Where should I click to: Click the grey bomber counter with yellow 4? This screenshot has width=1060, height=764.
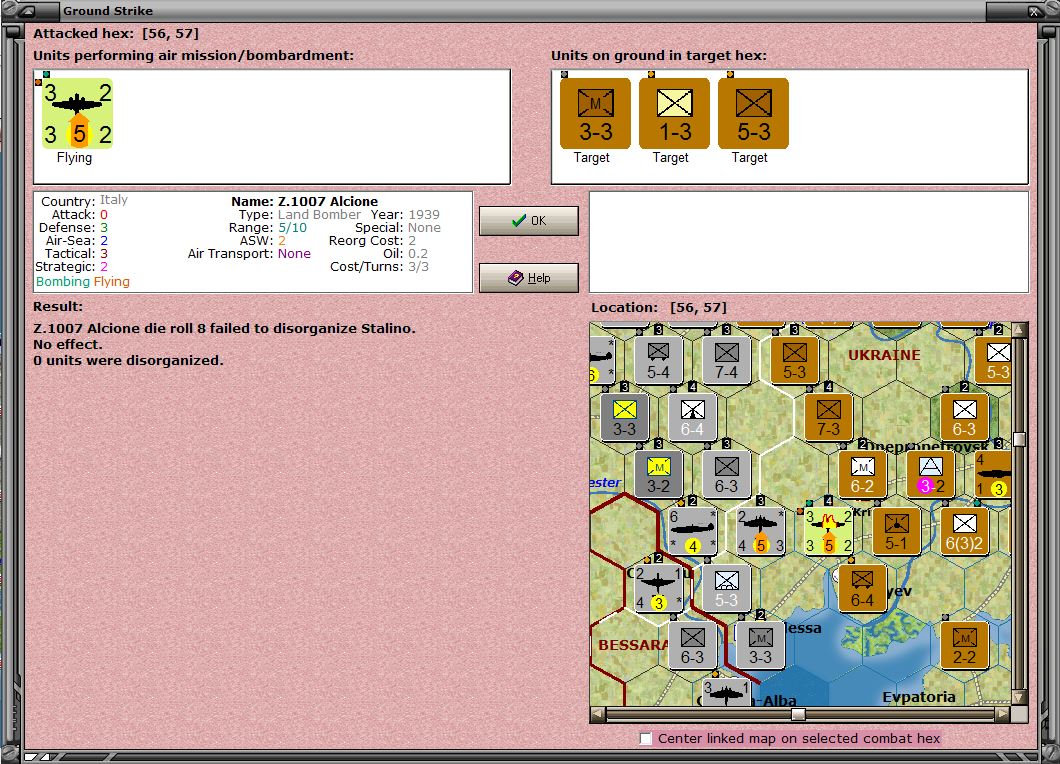tap(692, 531)
